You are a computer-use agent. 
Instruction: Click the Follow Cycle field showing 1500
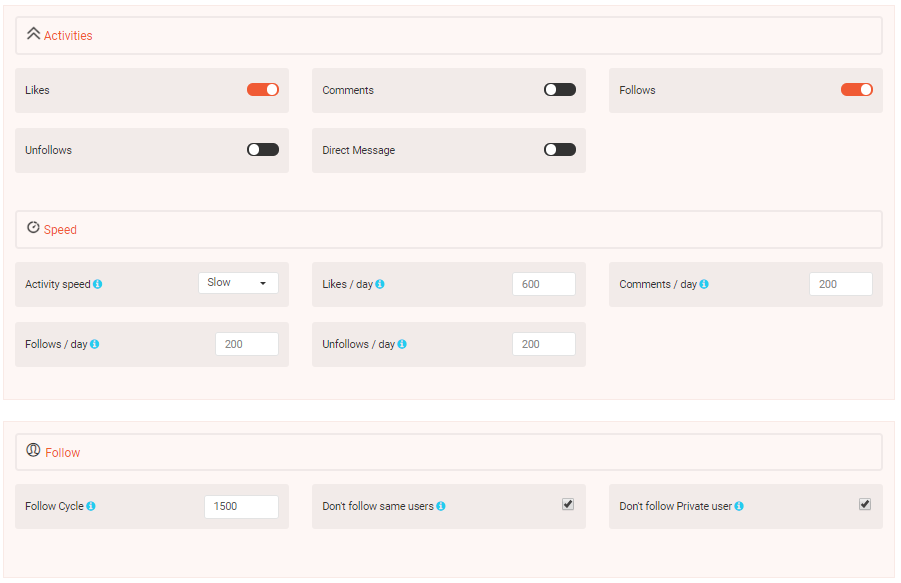[x=241, y=506]
